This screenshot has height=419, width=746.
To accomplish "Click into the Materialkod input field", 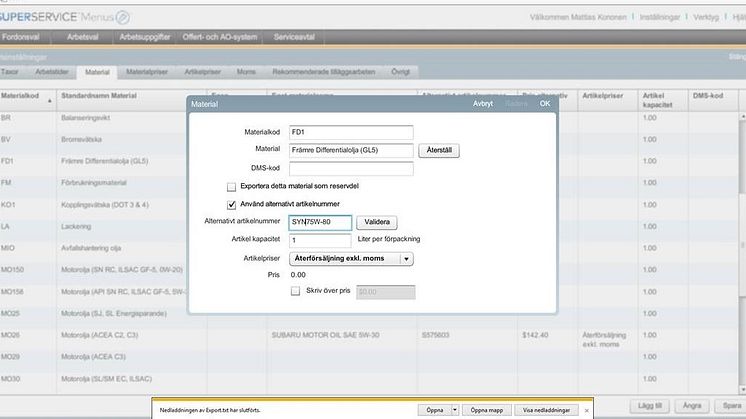I will pos(351,132).
